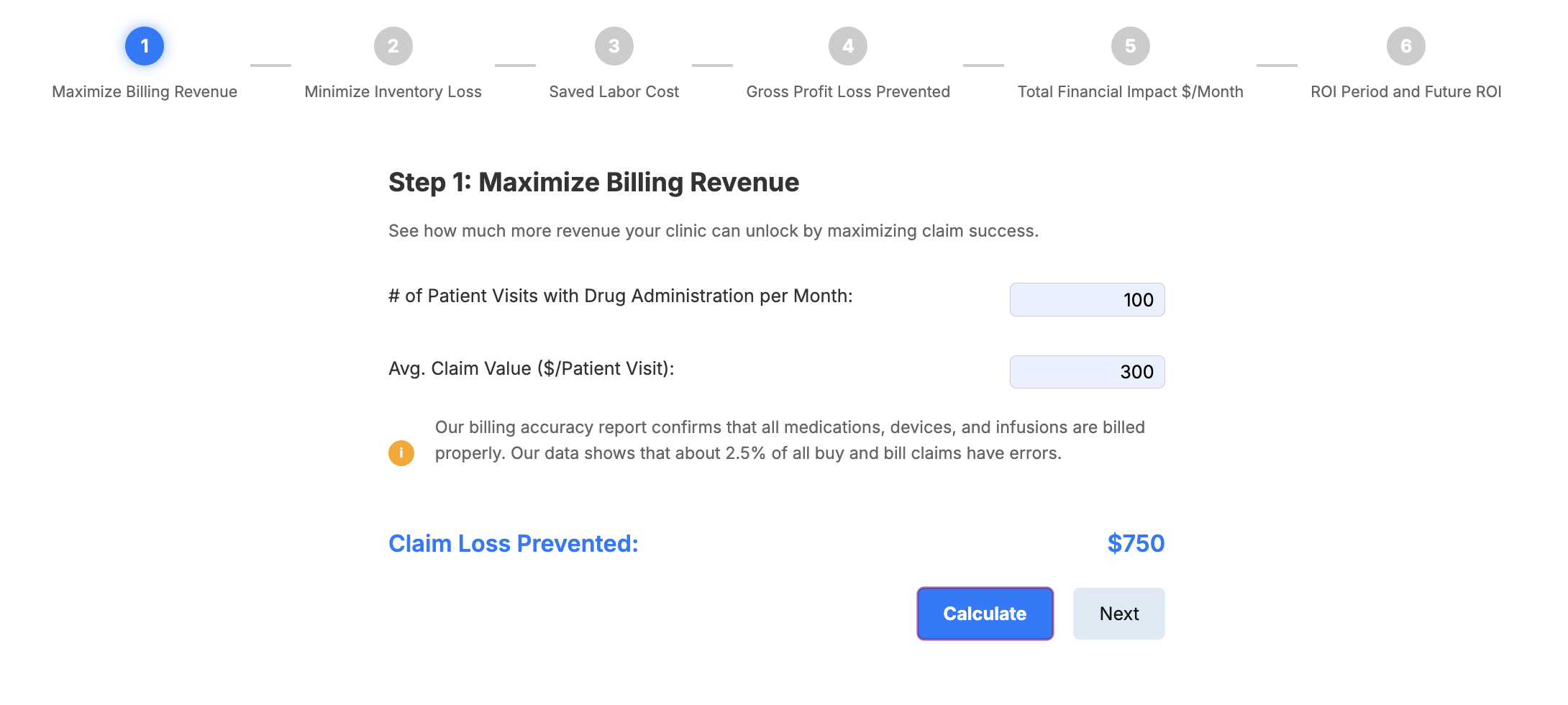The image size is (1568, 705).
Task: Click the Claim Loss Prevented label
Action: [514, 544]
